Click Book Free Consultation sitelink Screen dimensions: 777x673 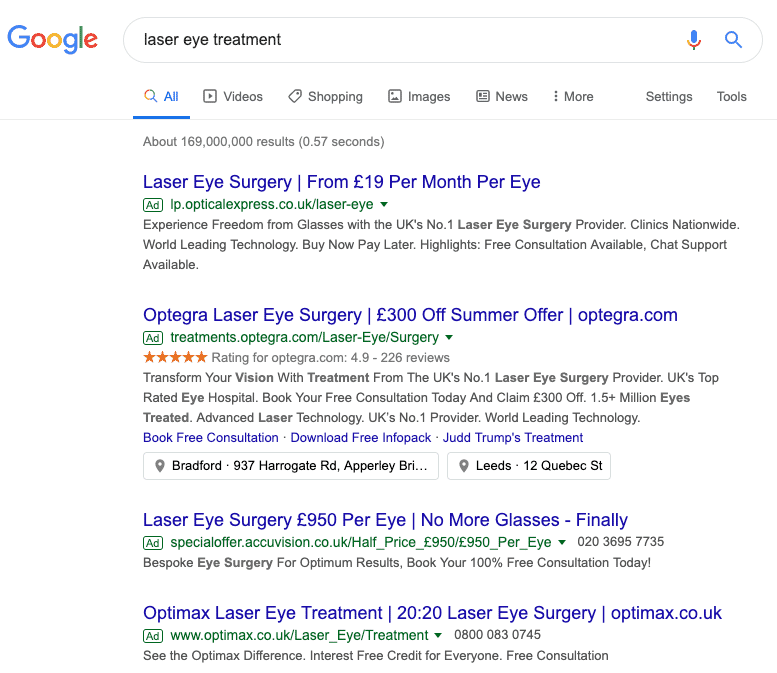click(x=211, y=438)
